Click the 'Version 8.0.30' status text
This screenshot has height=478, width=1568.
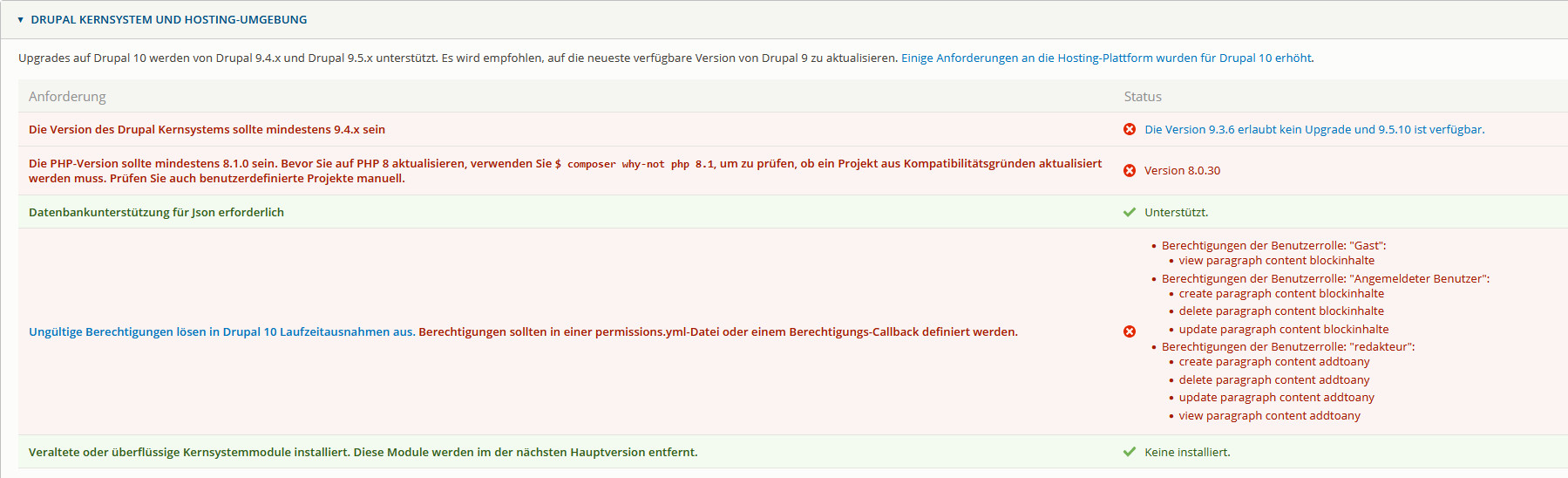click(x=1182, y=171)
